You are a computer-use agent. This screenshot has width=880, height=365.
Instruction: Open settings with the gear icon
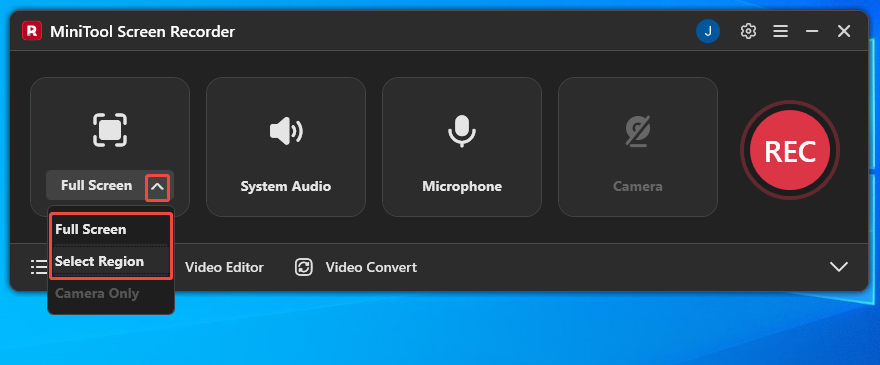coord(748,31)
